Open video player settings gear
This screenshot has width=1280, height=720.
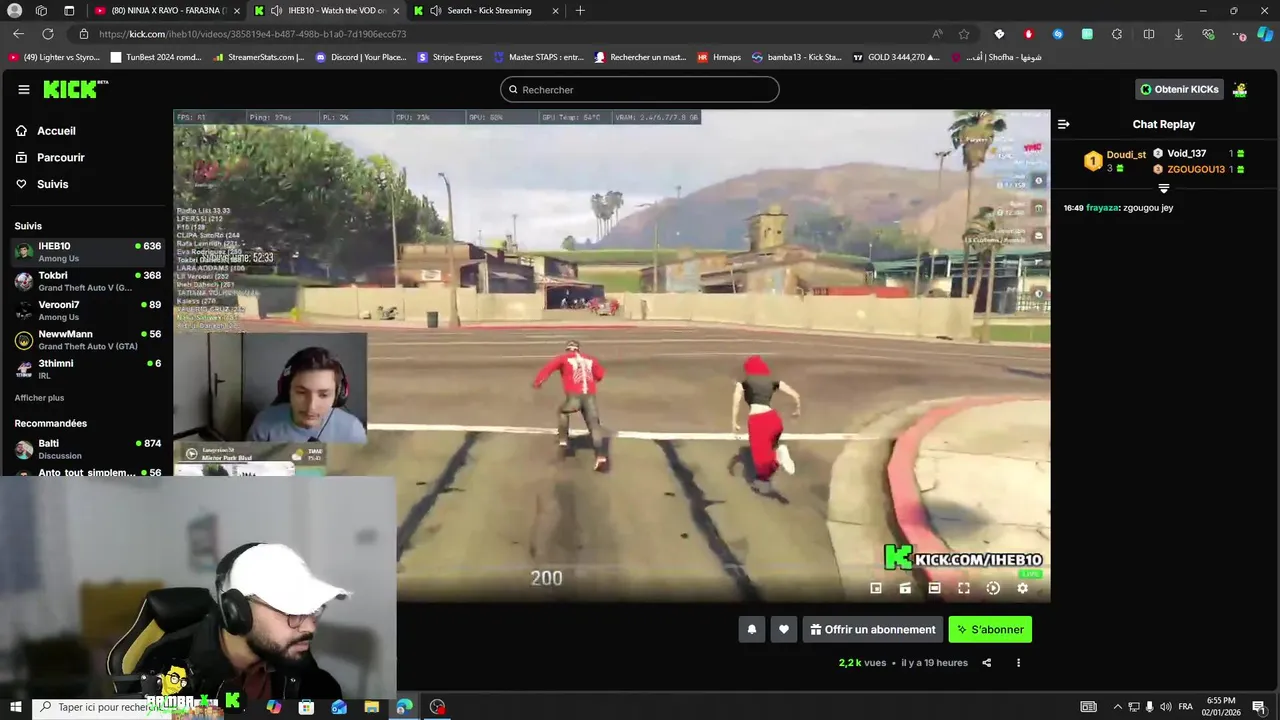tap(1022, 588)
